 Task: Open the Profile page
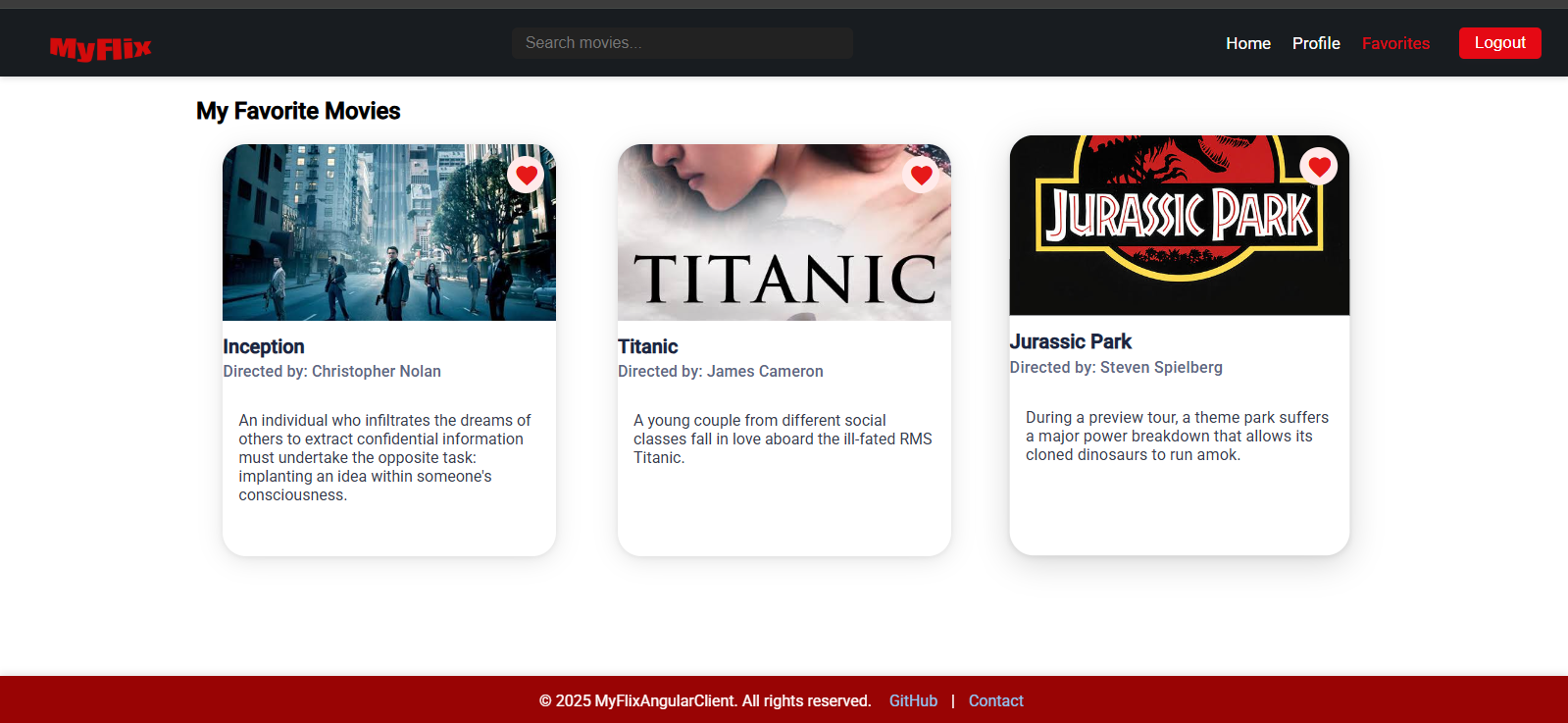click(x=1316, y=43)
